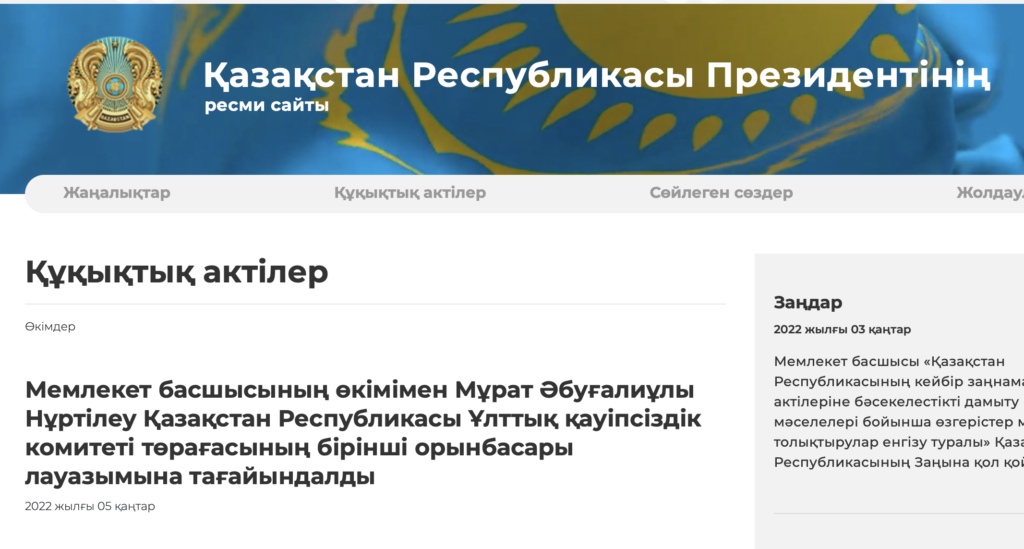The image size is (1024, 549).
Task: Open the sidebar law summary starting Мемлекет басшысы
Action: (899, 412)
